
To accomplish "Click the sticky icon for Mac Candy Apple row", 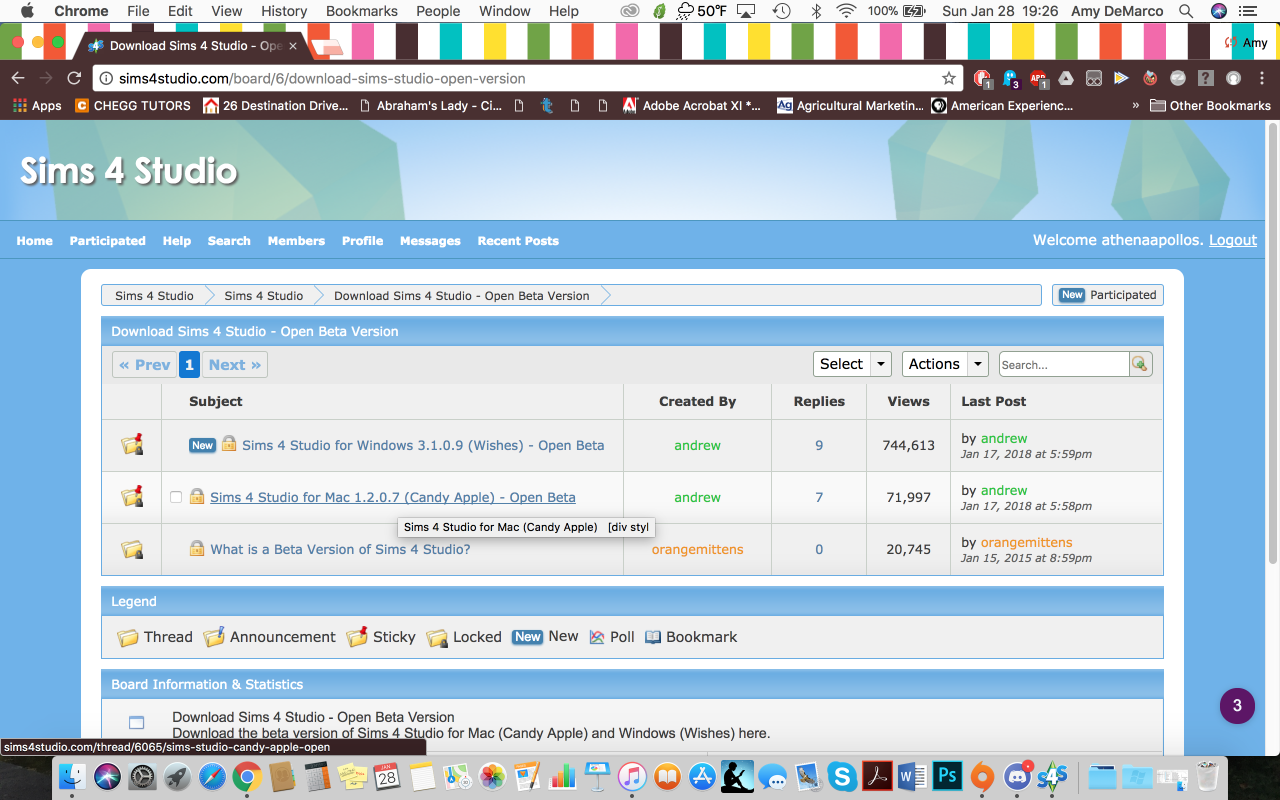I will (x=132, y=496).
